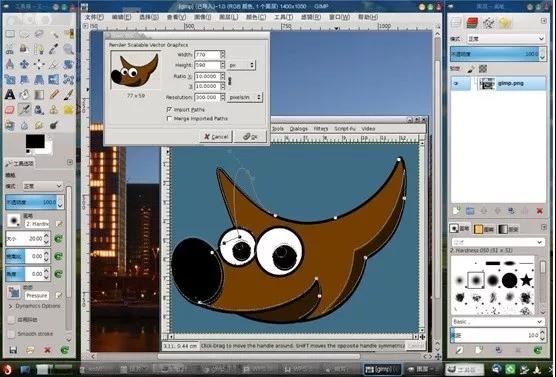Viewport: 556px width, 377px height.
Task: Toggle checkbox above Smooth stroke
Action: pyautogui.click(x=11, y=320)
